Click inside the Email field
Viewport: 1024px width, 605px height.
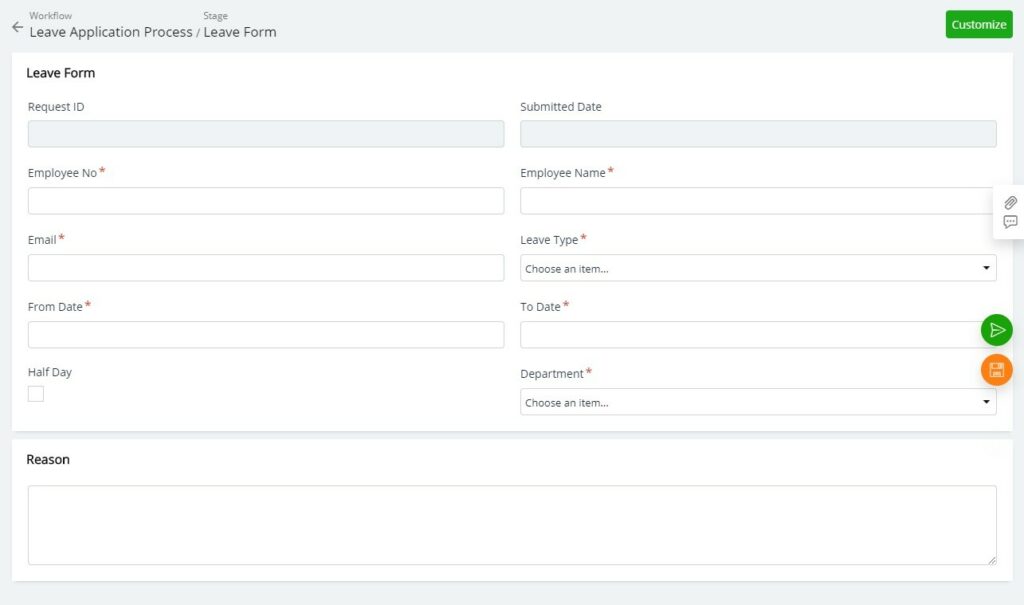pos(265,267)
